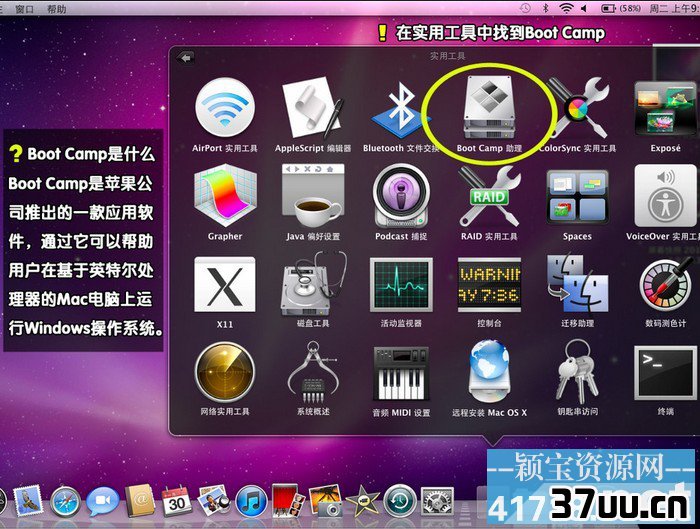Viewport: 700px width, 529px height.
Task: Open Time Machine status in menu bar
Action: [525, 8]
